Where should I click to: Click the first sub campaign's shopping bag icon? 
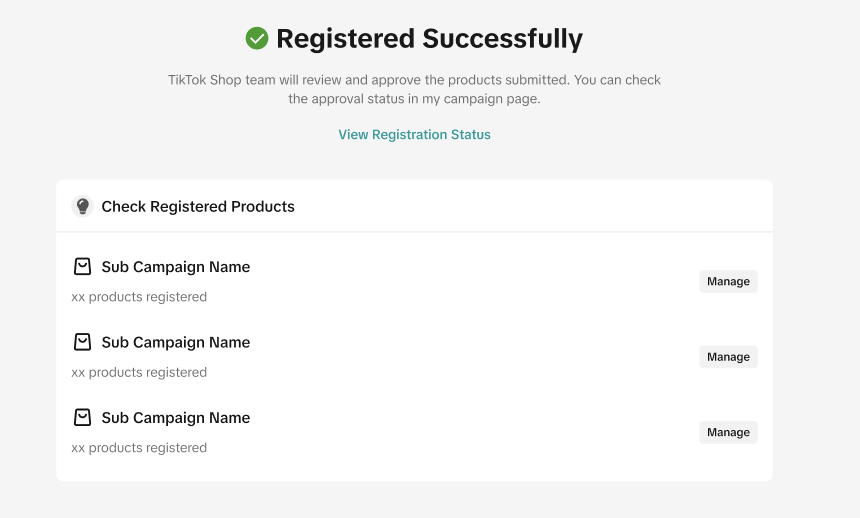pos(83,267)
